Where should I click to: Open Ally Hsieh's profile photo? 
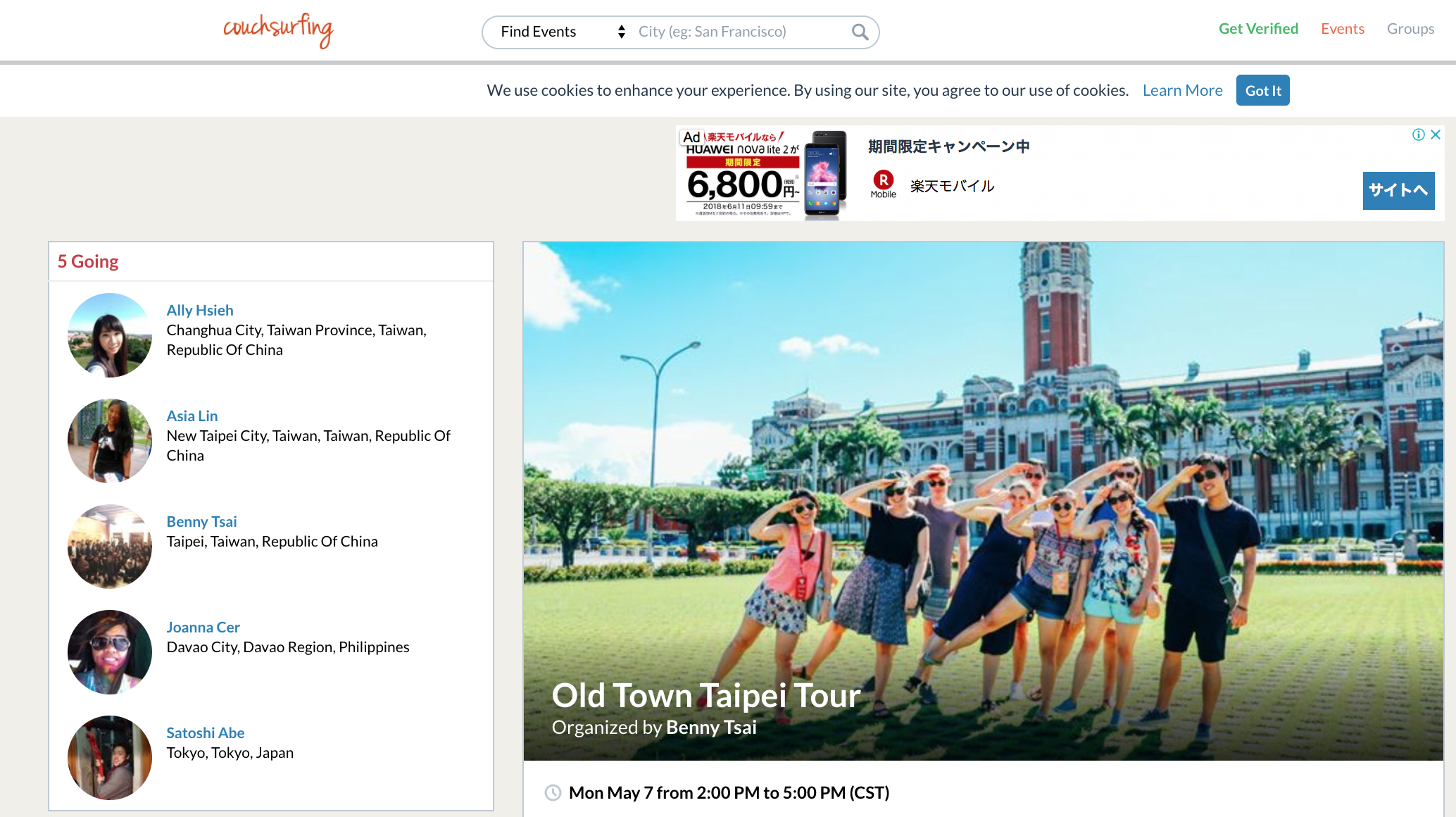(109, 335)
